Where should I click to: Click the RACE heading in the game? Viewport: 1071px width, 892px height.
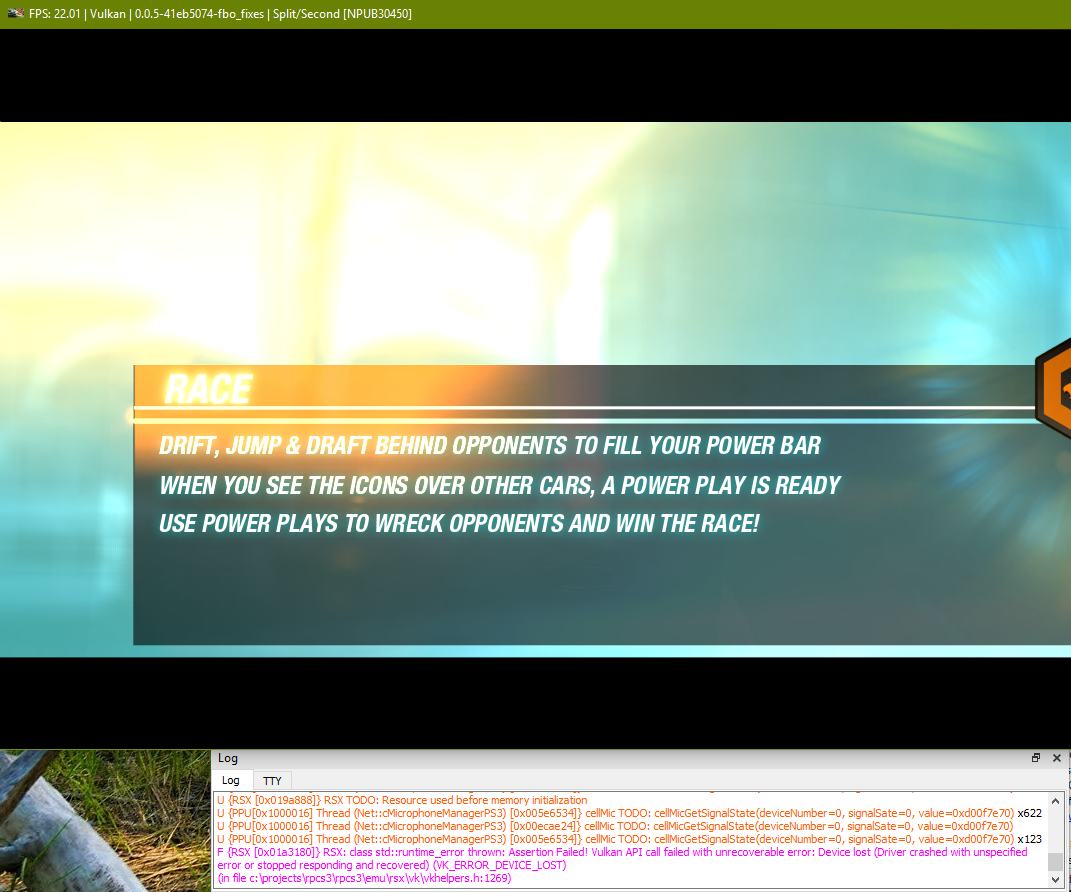point(208,389)
